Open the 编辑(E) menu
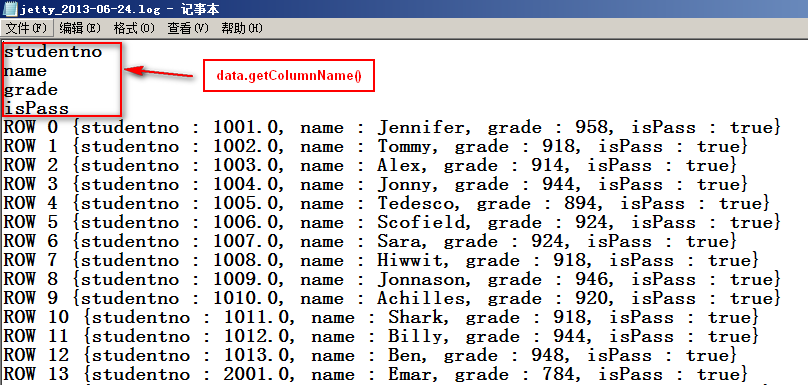 [x=80, y=28]
